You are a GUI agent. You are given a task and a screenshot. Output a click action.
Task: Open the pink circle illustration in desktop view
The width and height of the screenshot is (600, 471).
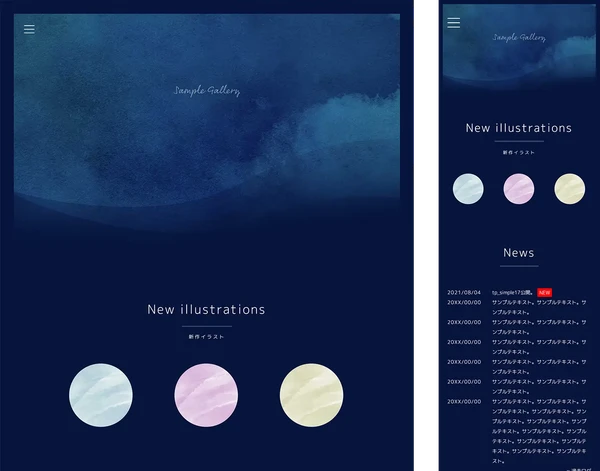click(x=206, y=395)
